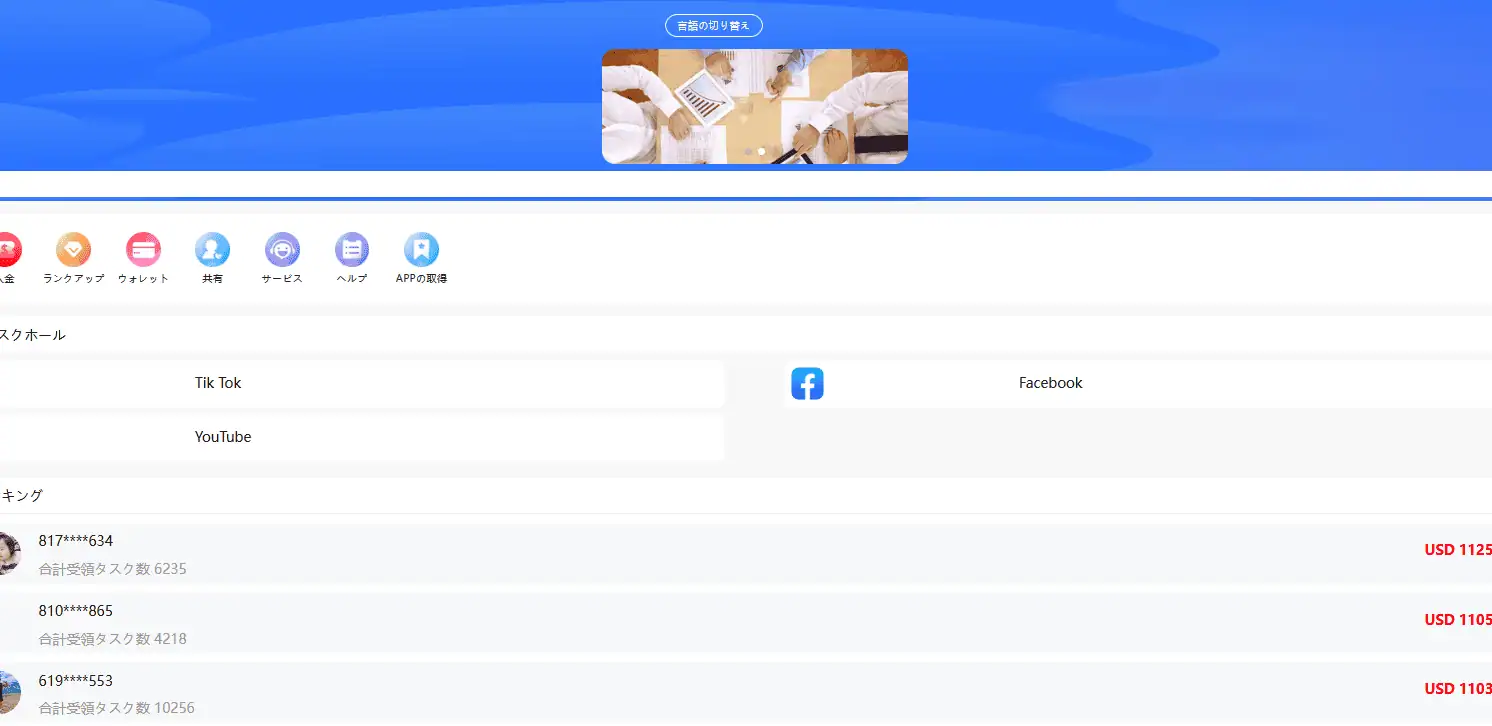The image size is (1492, 726).
Task: Click the ランクアップ diamond icon
Action: (73, 250)
